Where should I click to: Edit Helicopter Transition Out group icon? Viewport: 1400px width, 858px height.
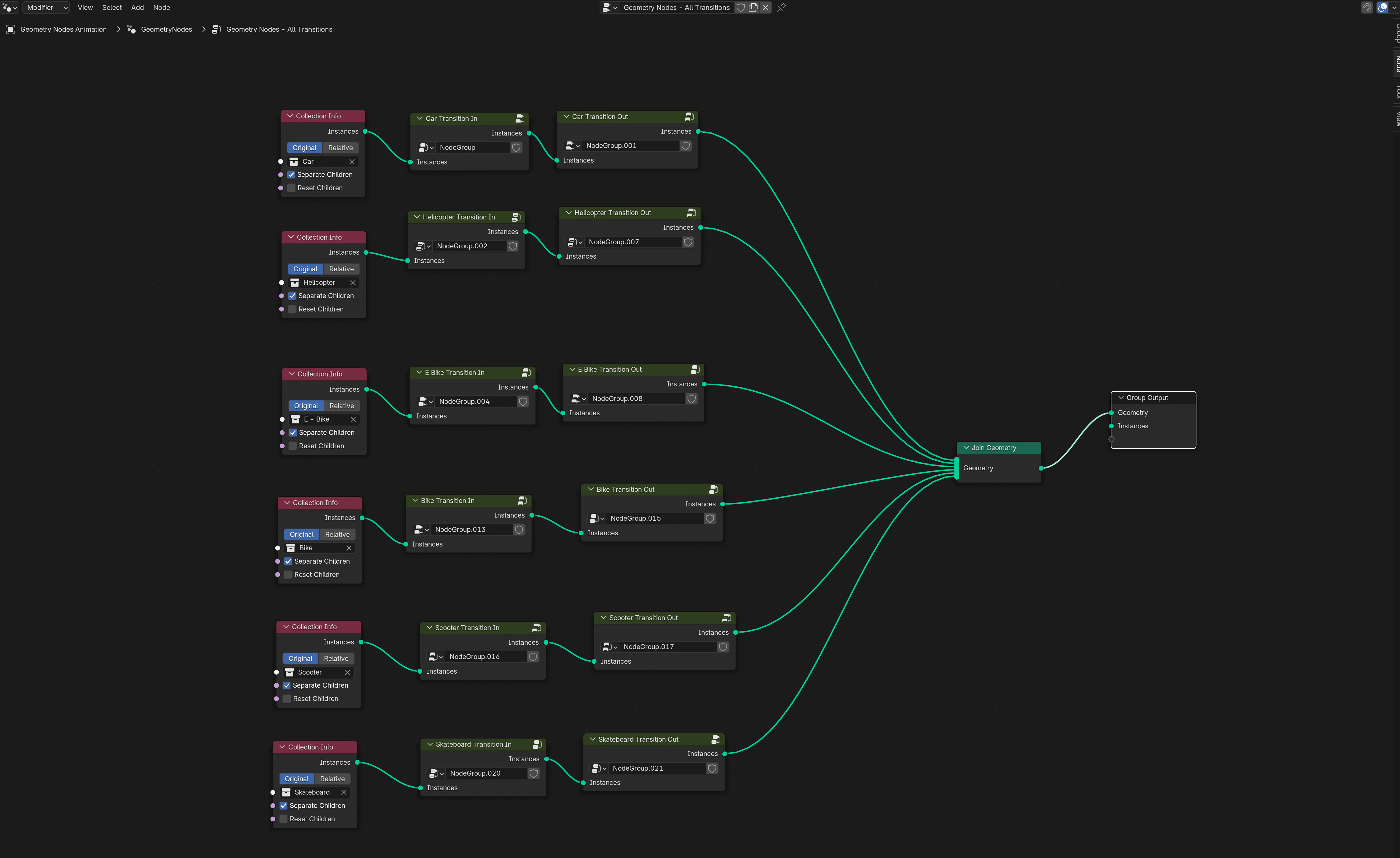pyautogui.click(x=692, y=213)
